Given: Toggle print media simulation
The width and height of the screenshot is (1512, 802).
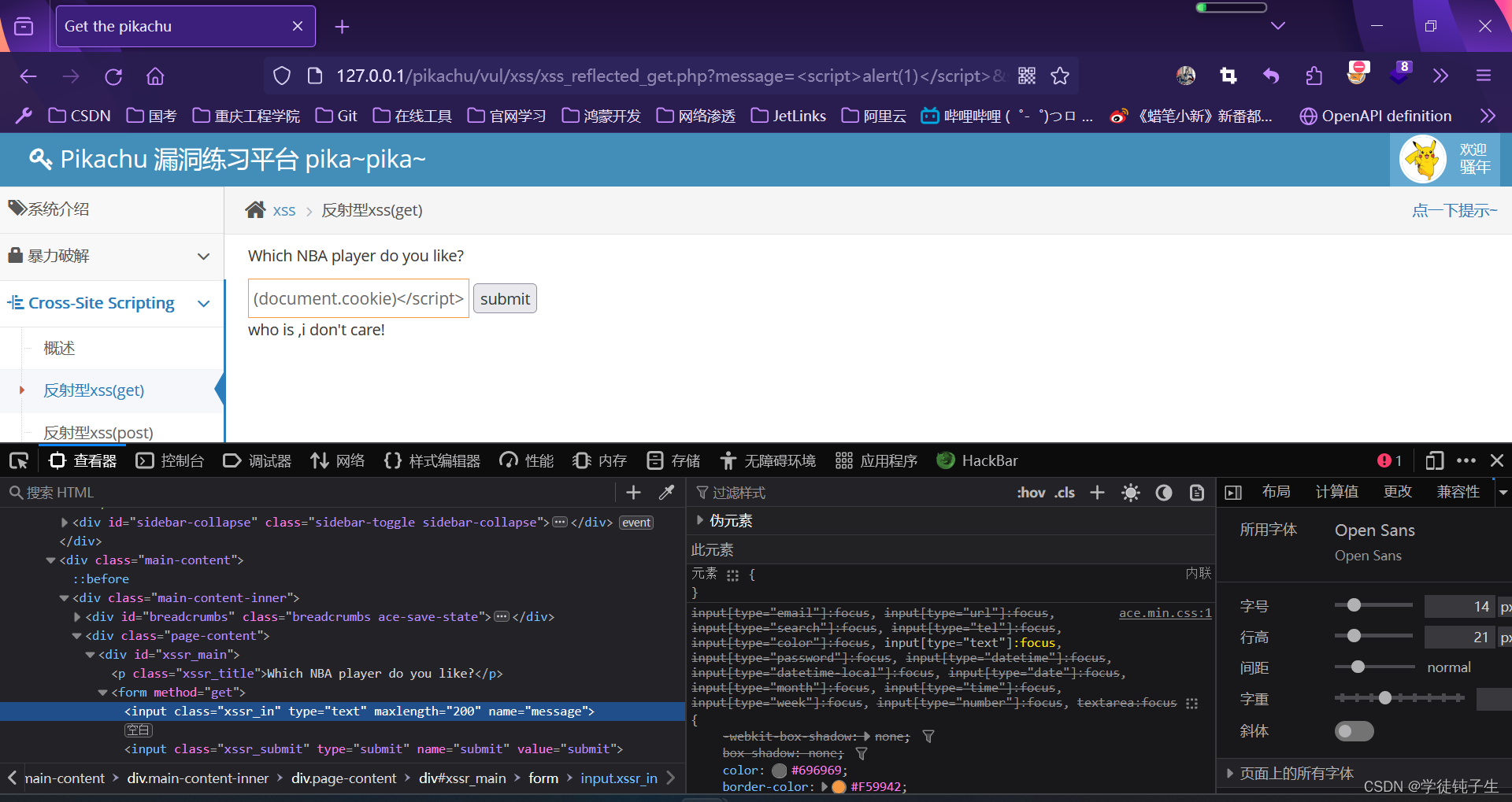Looking at the screenshot, I should tap(1196, 493).
